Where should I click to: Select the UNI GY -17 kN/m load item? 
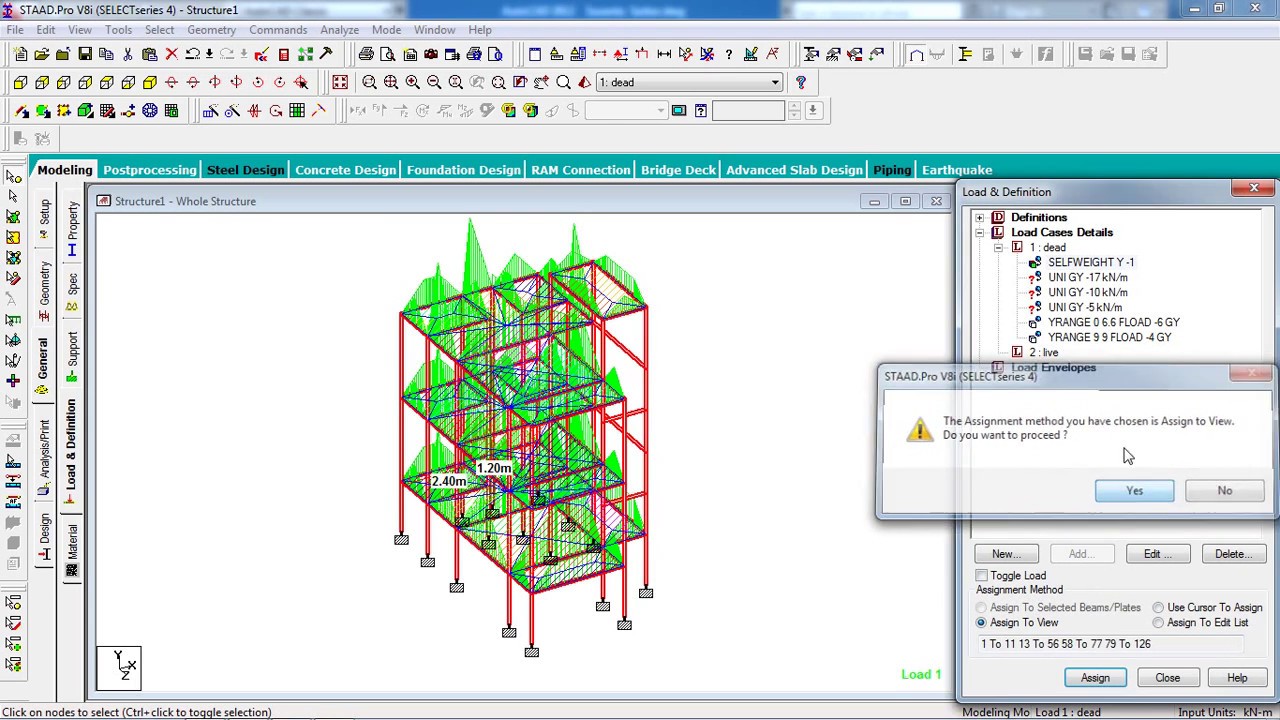[1088, 277]
